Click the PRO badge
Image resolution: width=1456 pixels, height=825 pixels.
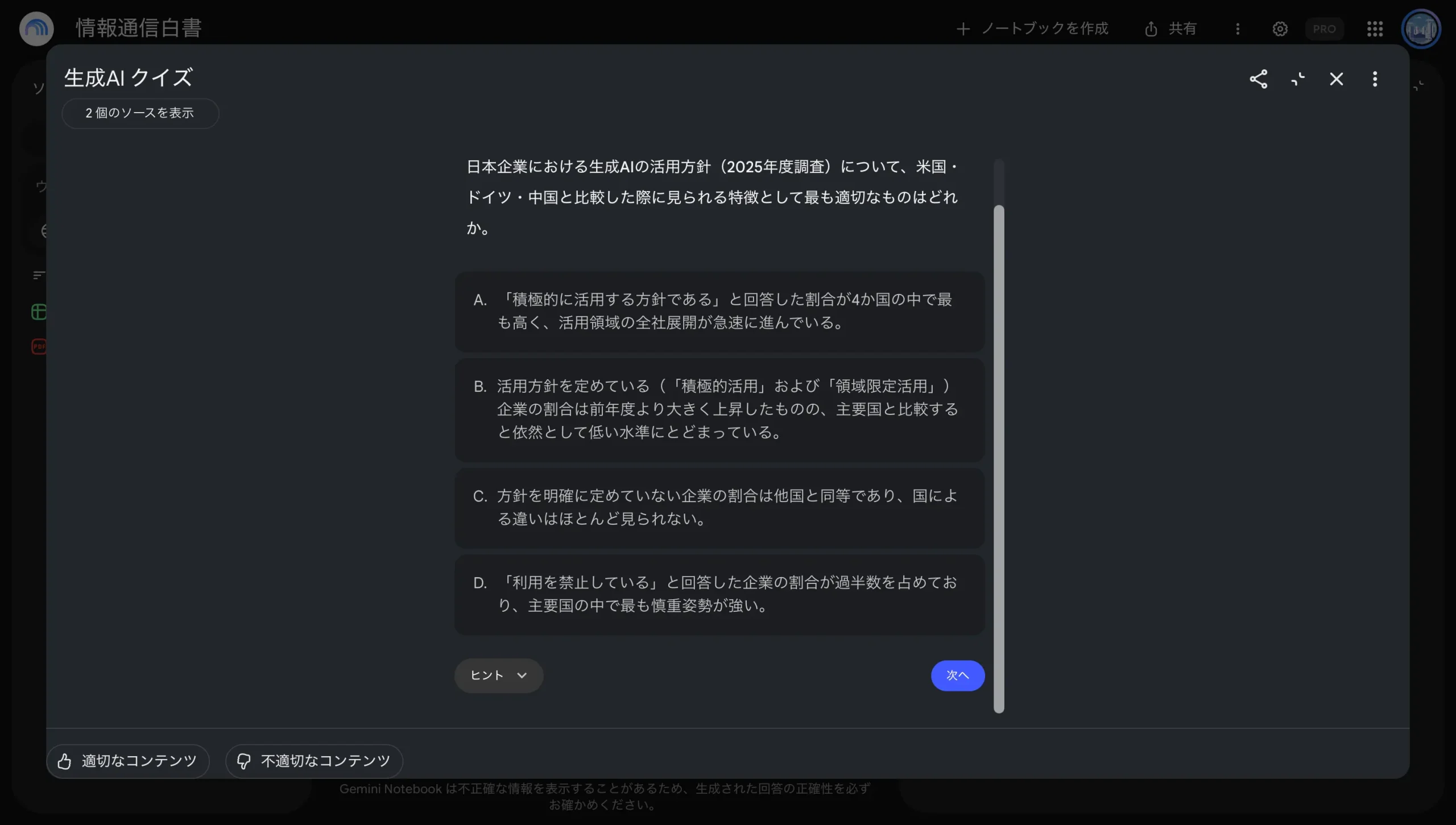point(1324,29)
